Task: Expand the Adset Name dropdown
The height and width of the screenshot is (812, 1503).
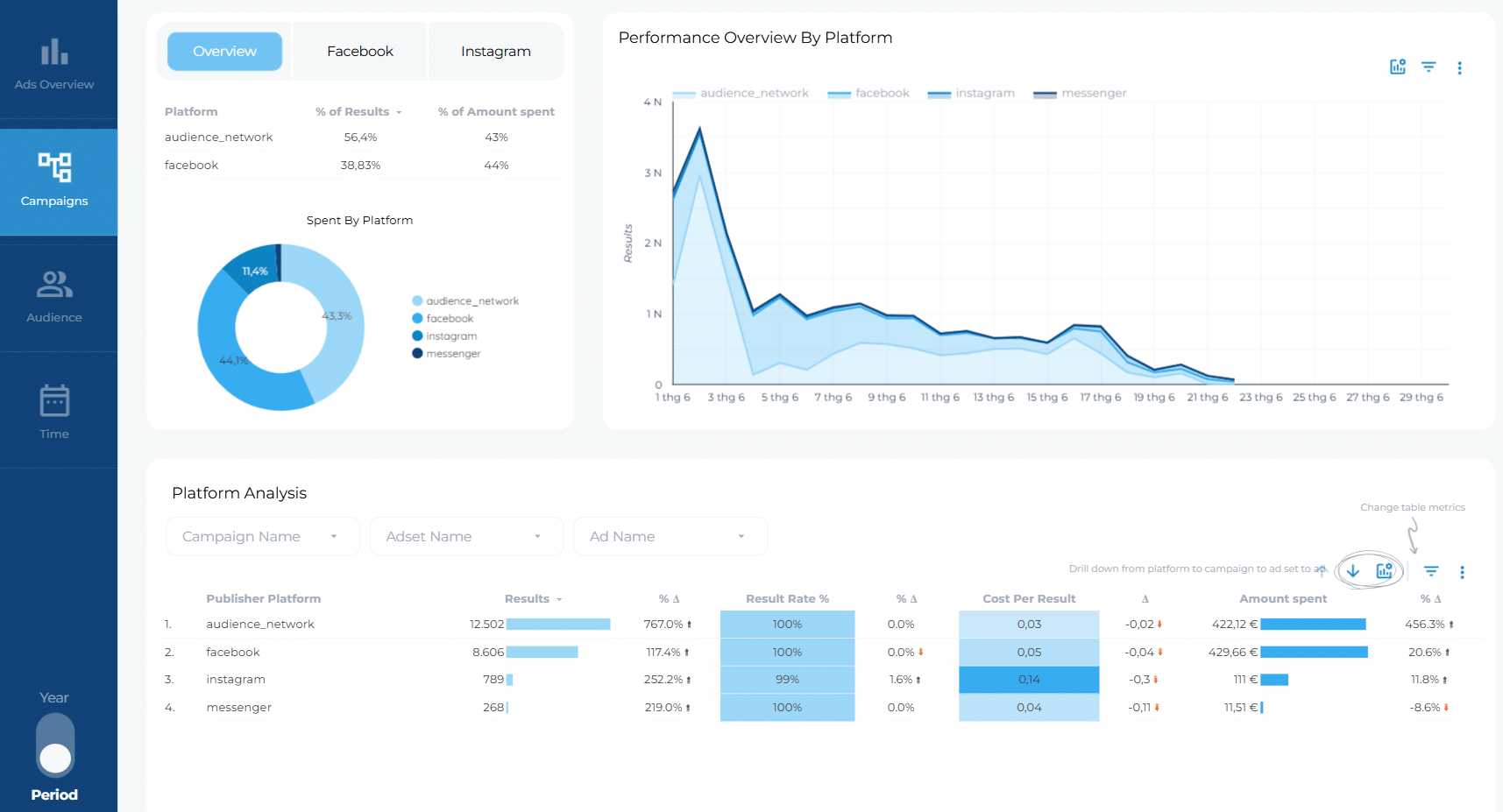Action: [466, 536]
